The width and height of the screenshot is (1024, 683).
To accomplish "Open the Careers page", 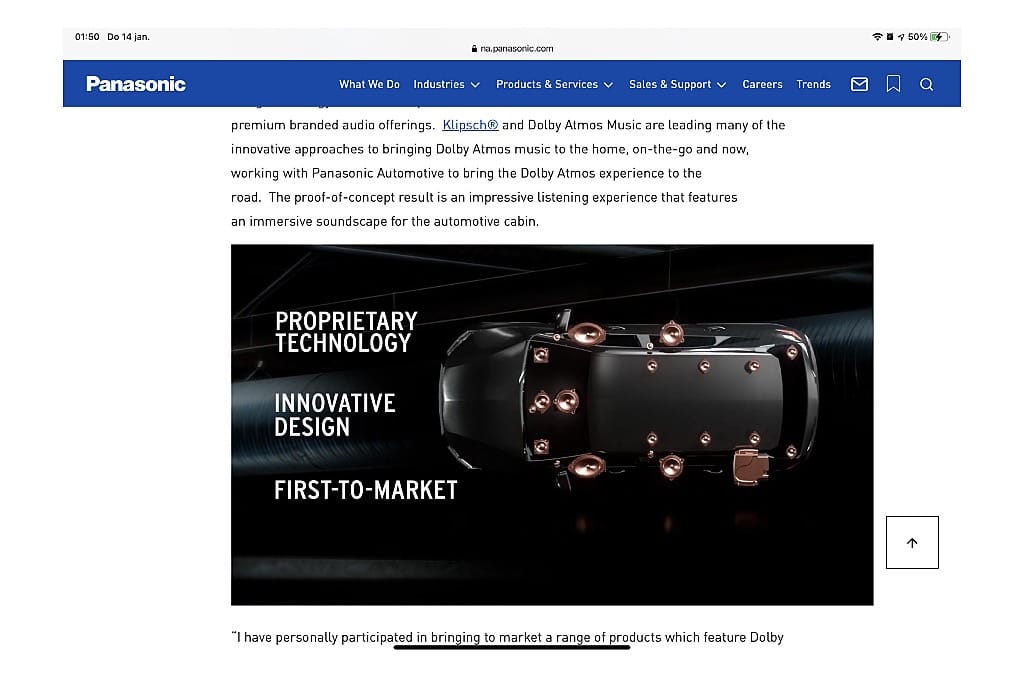I will click(762, 84).
